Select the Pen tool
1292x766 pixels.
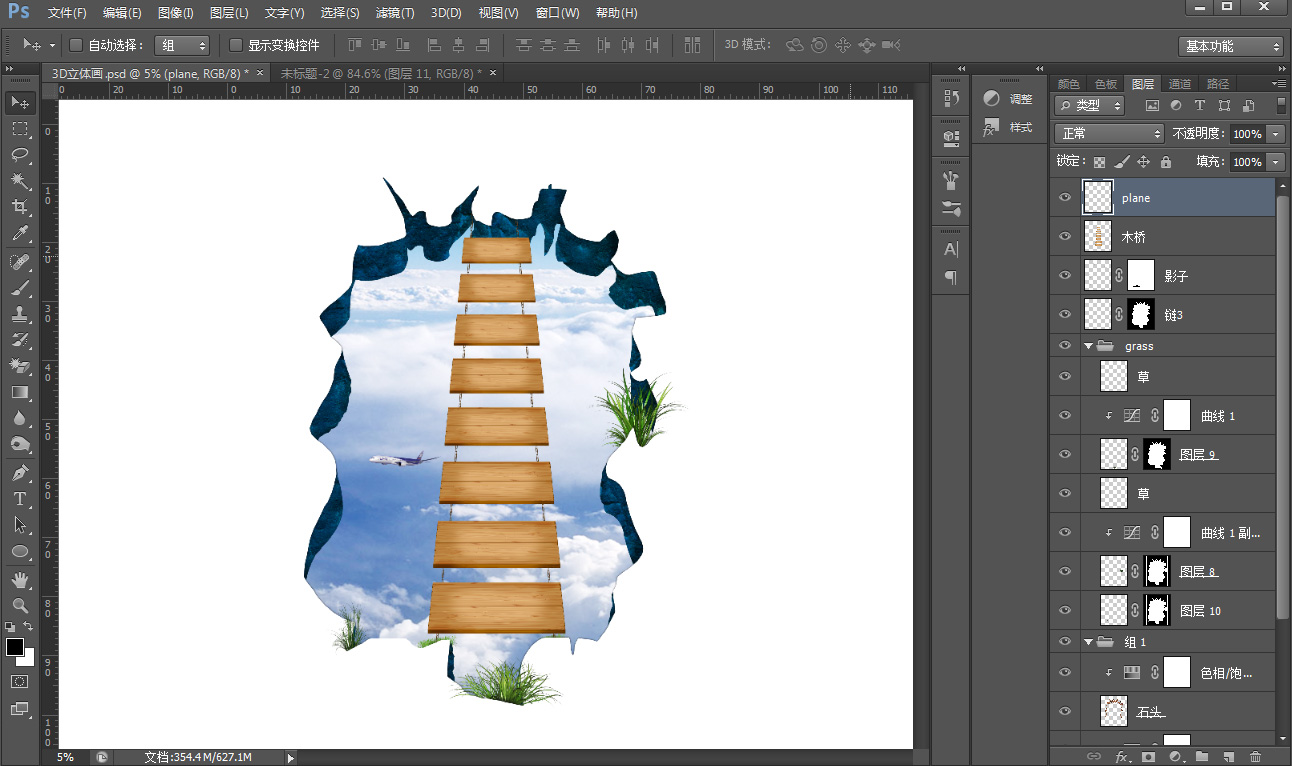coord(20,473)
